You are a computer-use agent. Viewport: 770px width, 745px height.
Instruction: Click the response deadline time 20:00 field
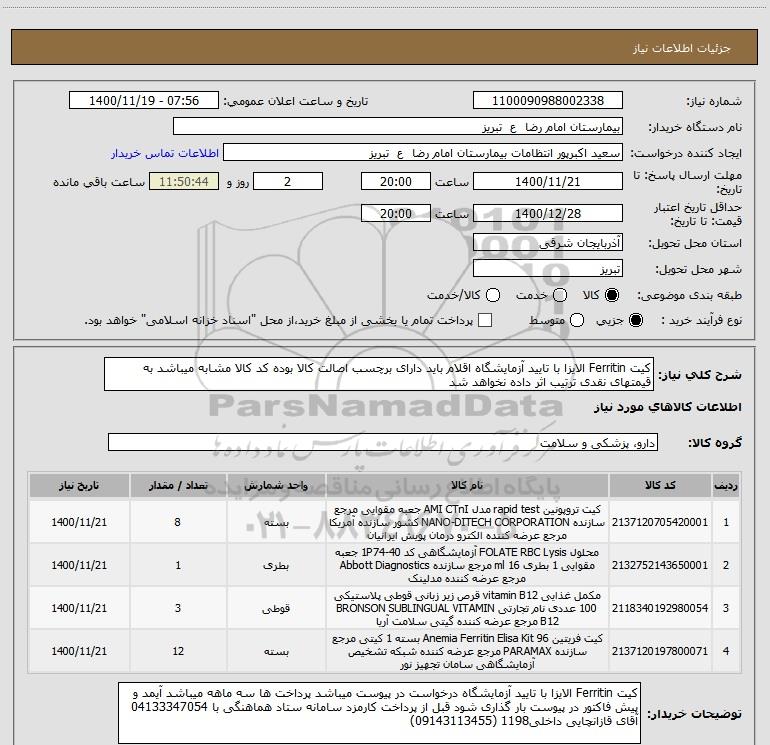pos(396,181)
